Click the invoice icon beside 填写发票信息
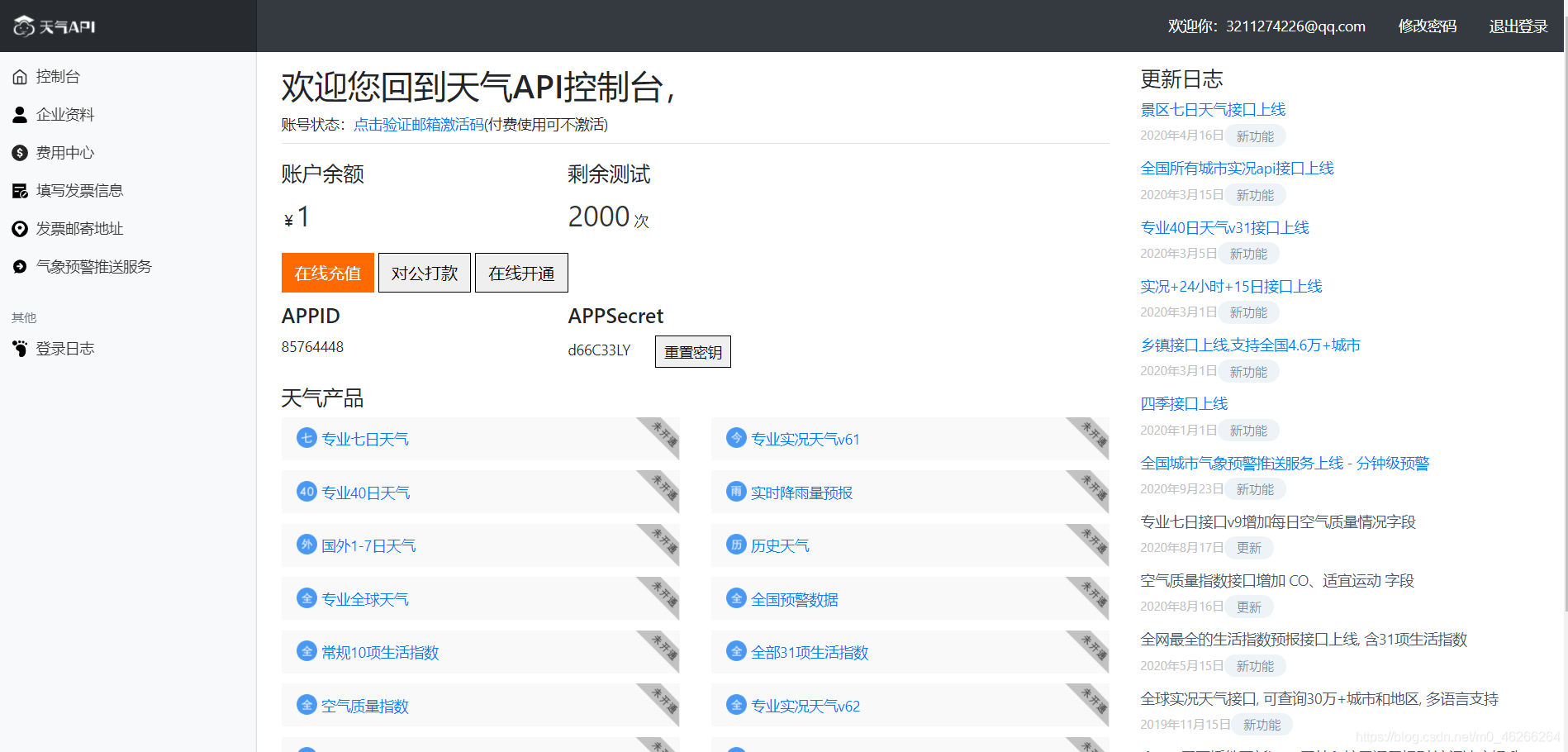 pos(20,191)
